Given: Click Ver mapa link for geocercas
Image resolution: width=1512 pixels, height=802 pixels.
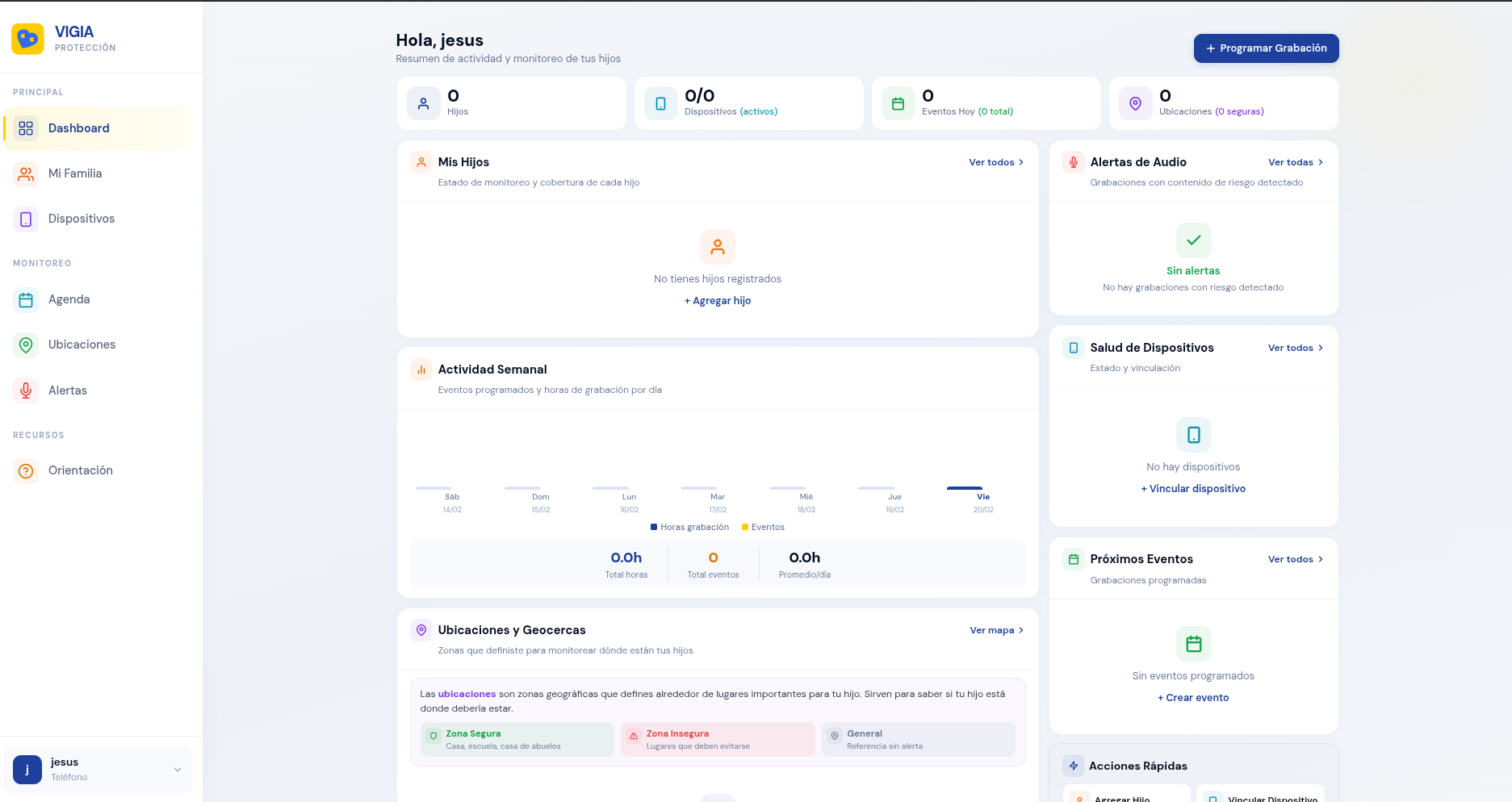Looking at the screenshot, I should (x=996, y=630).
